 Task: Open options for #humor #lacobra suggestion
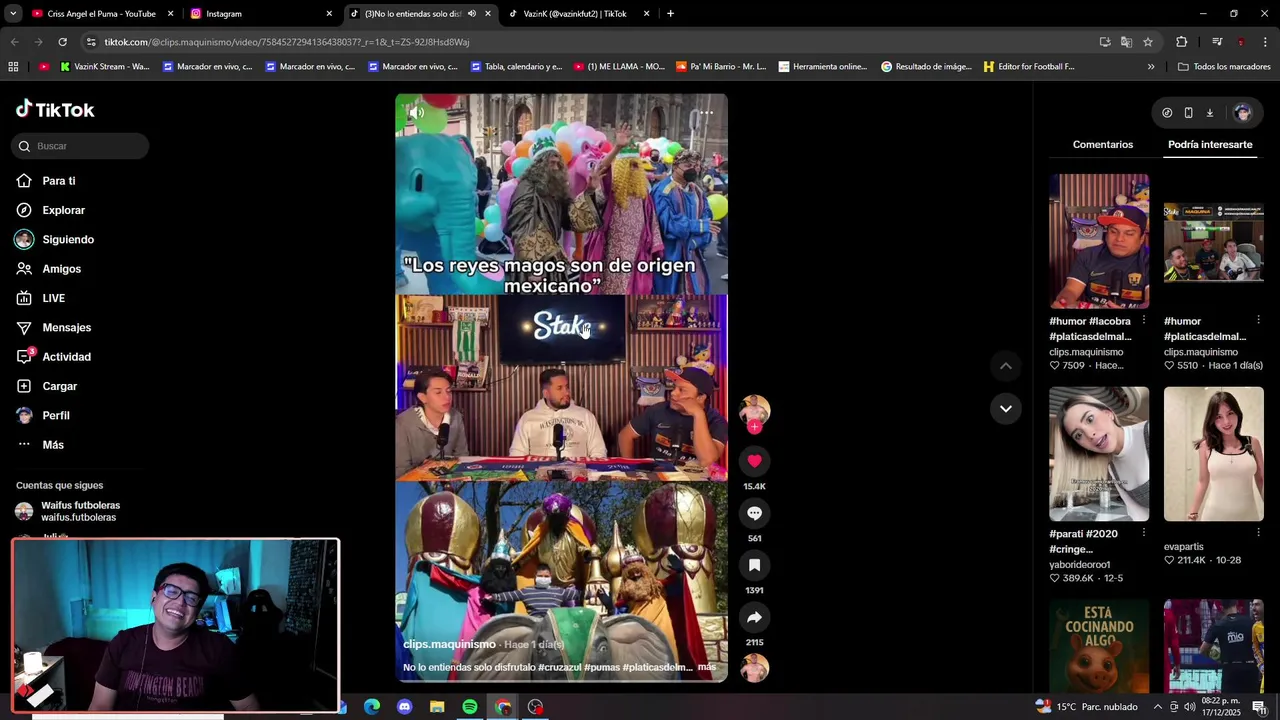coord(1143,320)
